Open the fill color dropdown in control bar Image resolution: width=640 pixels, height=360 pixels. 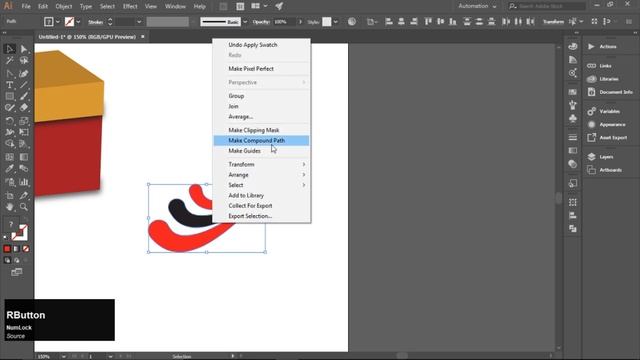tap(58, 22)
